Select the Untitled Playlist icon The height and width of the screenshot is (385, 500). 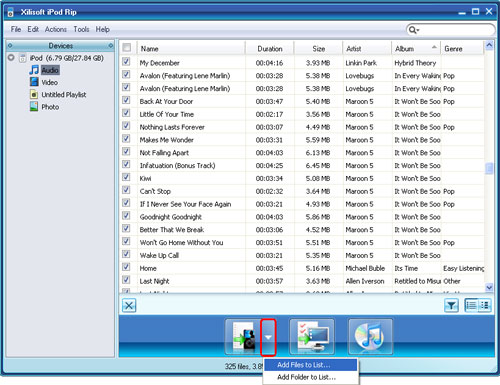point(34,94)
